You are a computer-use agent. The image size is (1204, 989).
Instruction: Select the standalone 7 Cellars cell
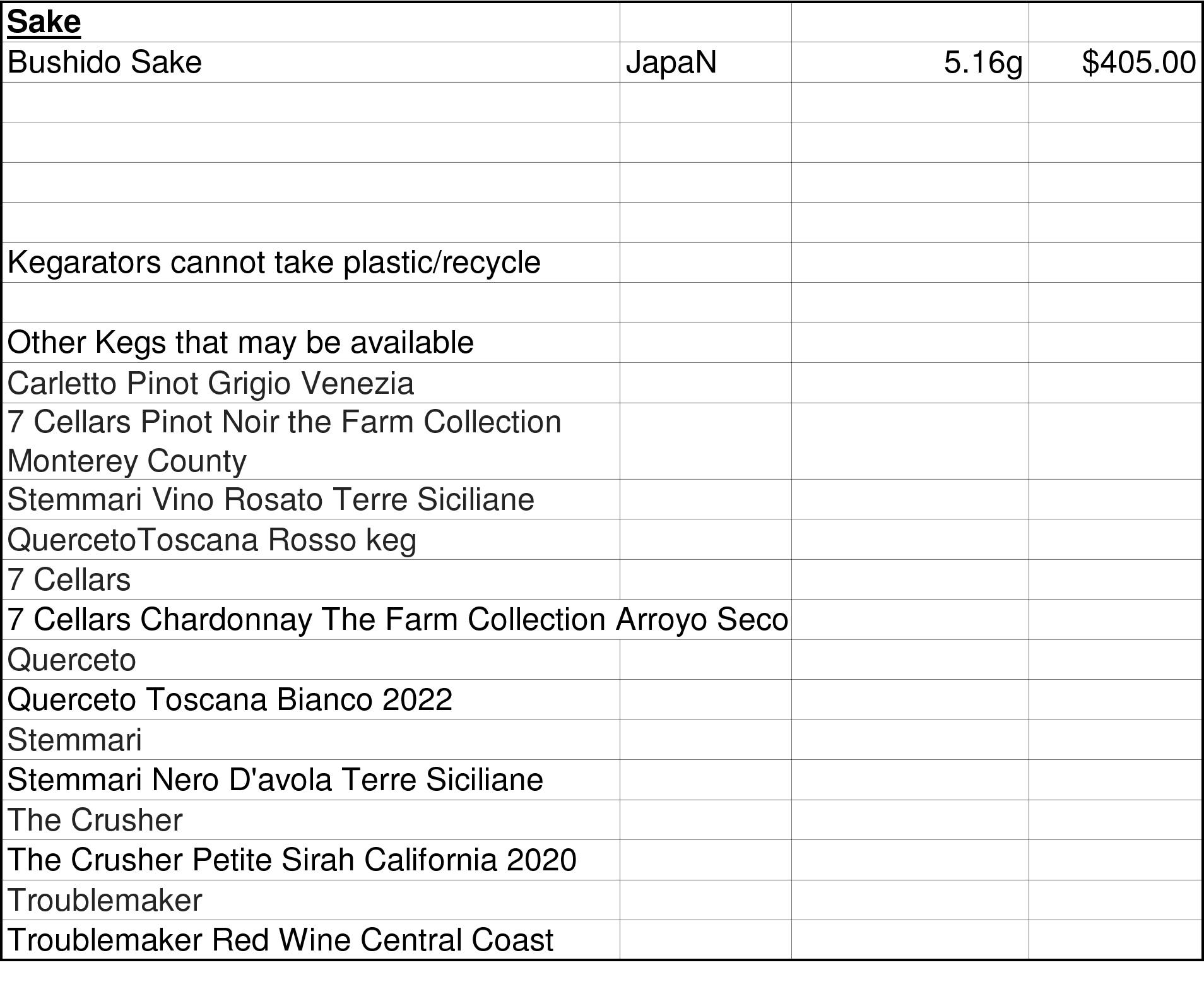[x=69, y=579]
